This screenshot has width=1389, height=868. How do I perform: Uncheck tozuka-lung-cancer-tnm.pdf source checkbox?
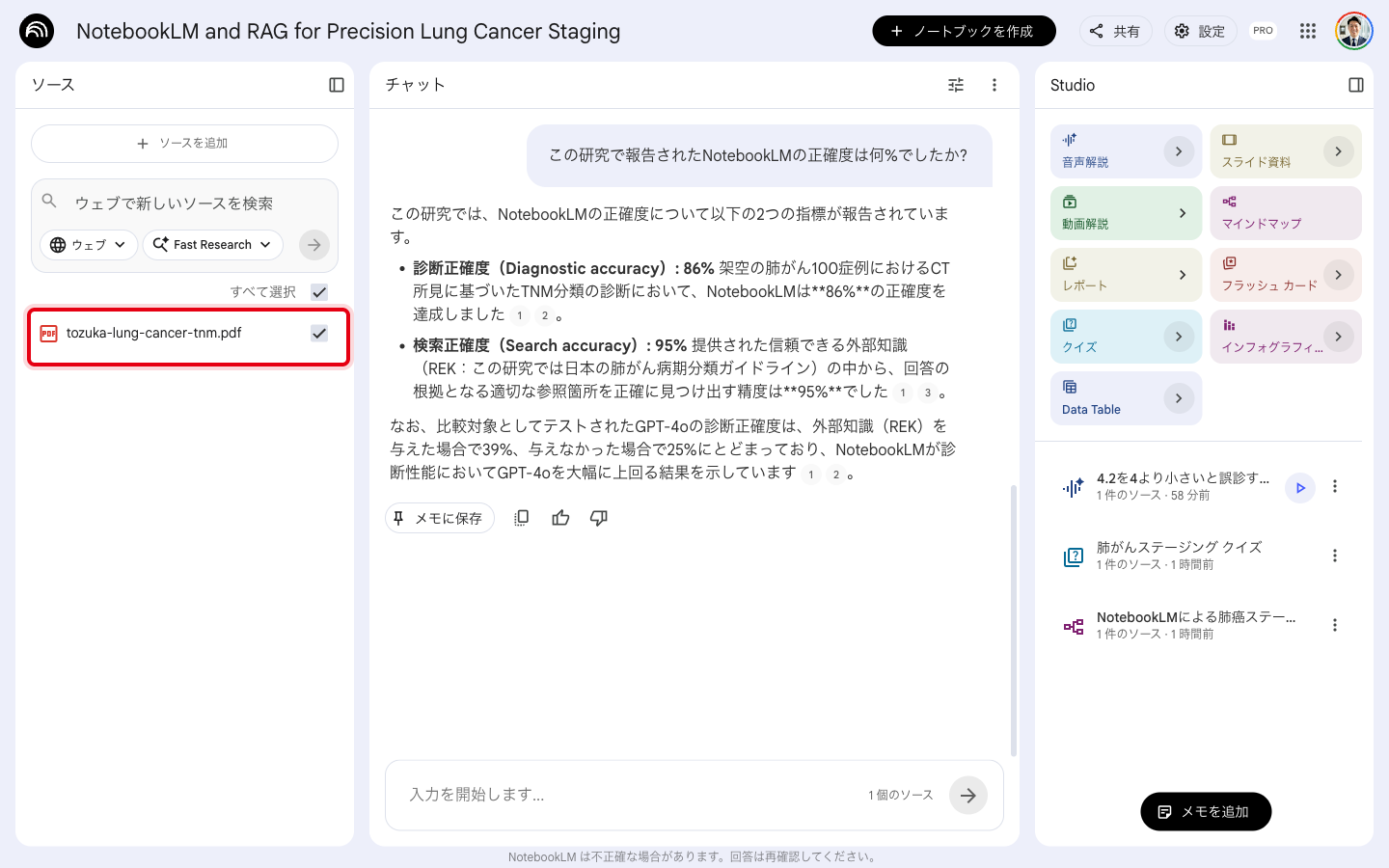click(x=319, y=334)
